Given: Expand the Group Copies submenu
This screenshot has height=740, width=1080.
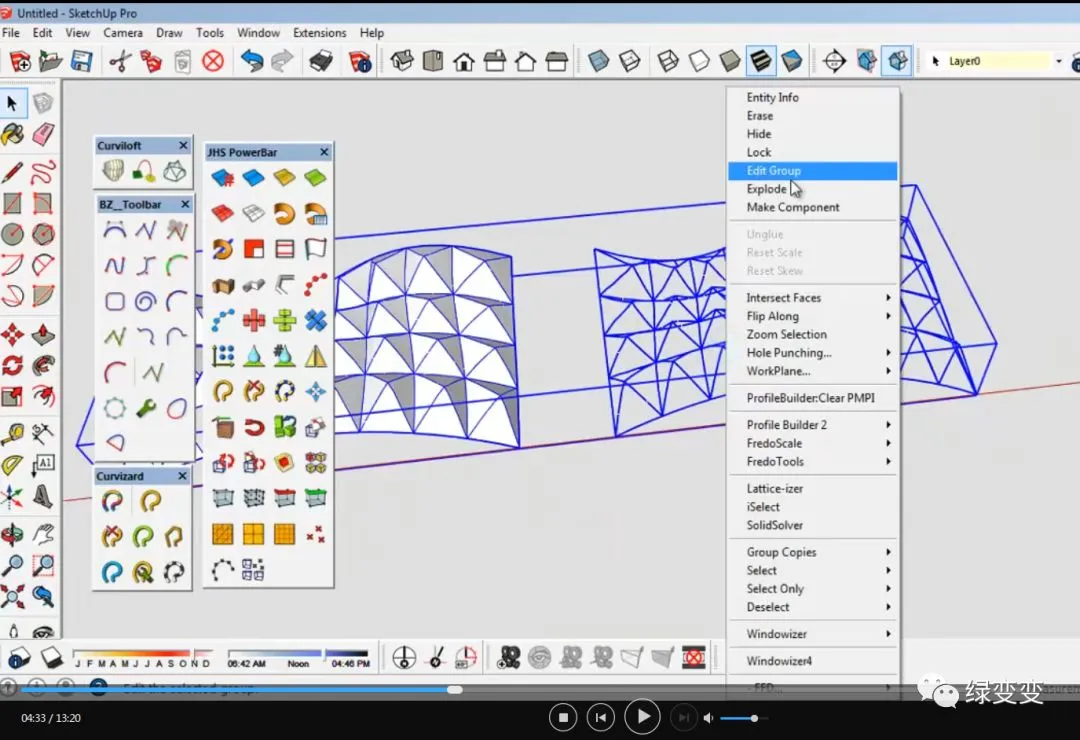Looking at the screenshot, I should (x=813, y=552).
